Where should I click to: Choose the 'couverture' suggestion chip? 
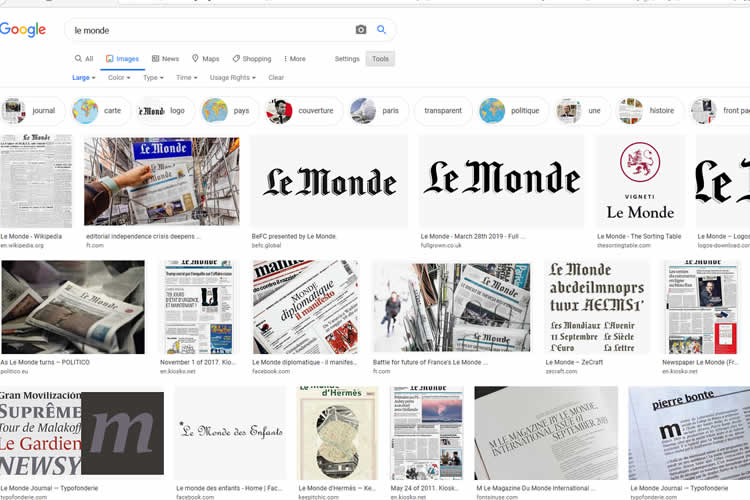303,111
